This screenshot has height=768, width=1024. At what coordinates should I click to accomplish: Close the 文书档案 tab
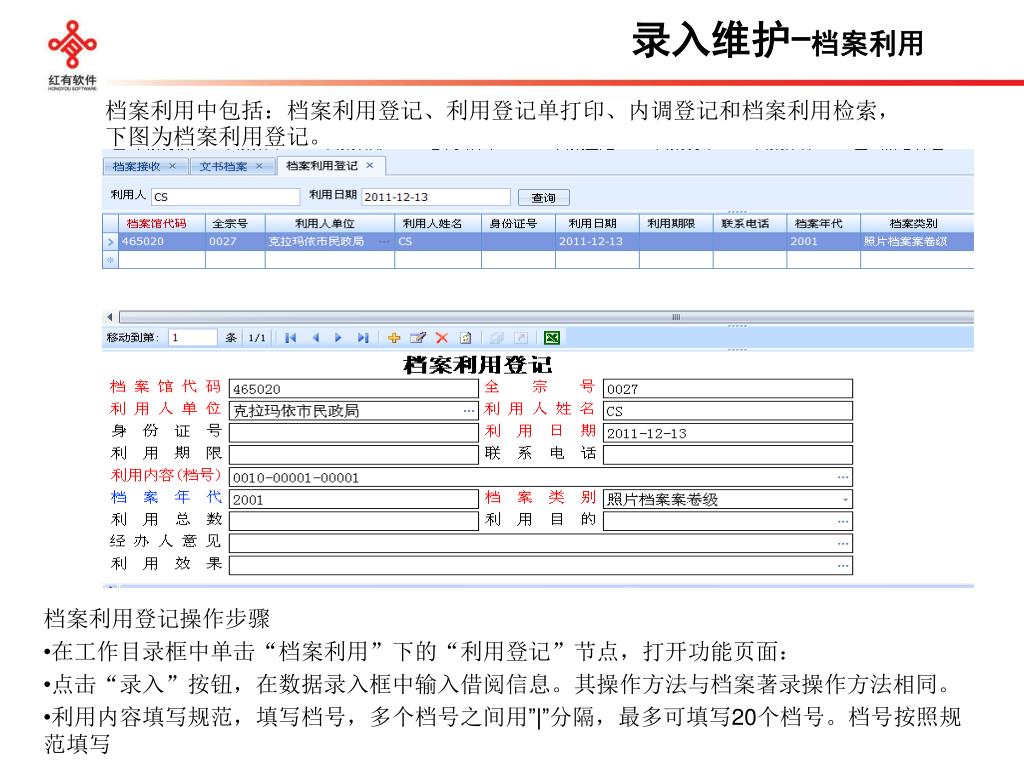tap(259, 166)
